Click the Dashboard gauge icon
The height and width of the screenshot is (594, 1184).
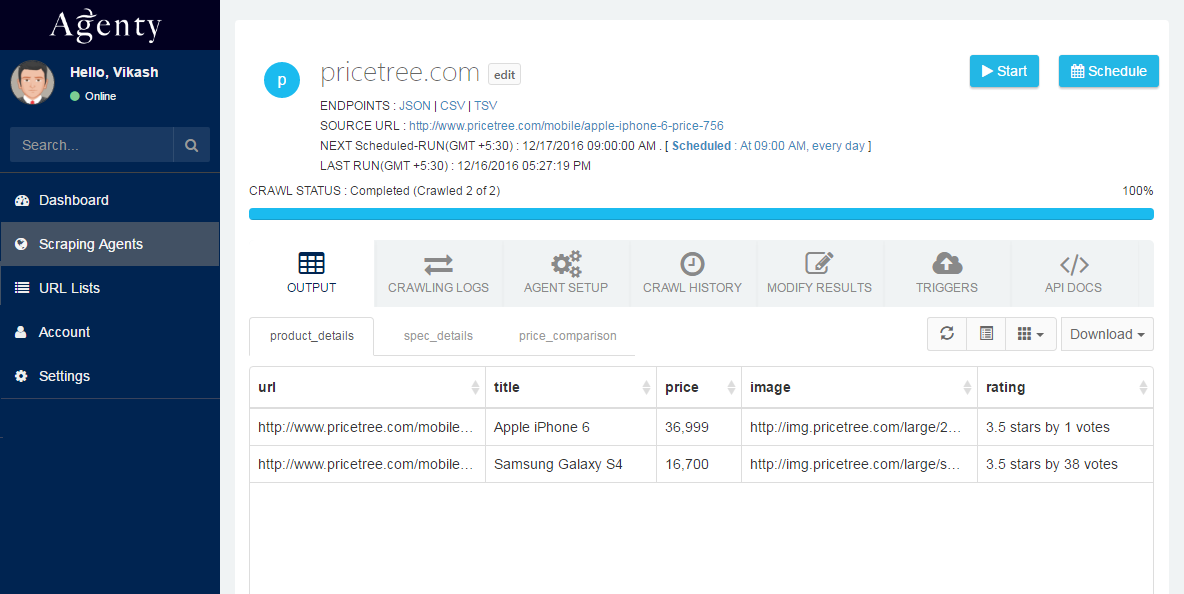point(22,200)
